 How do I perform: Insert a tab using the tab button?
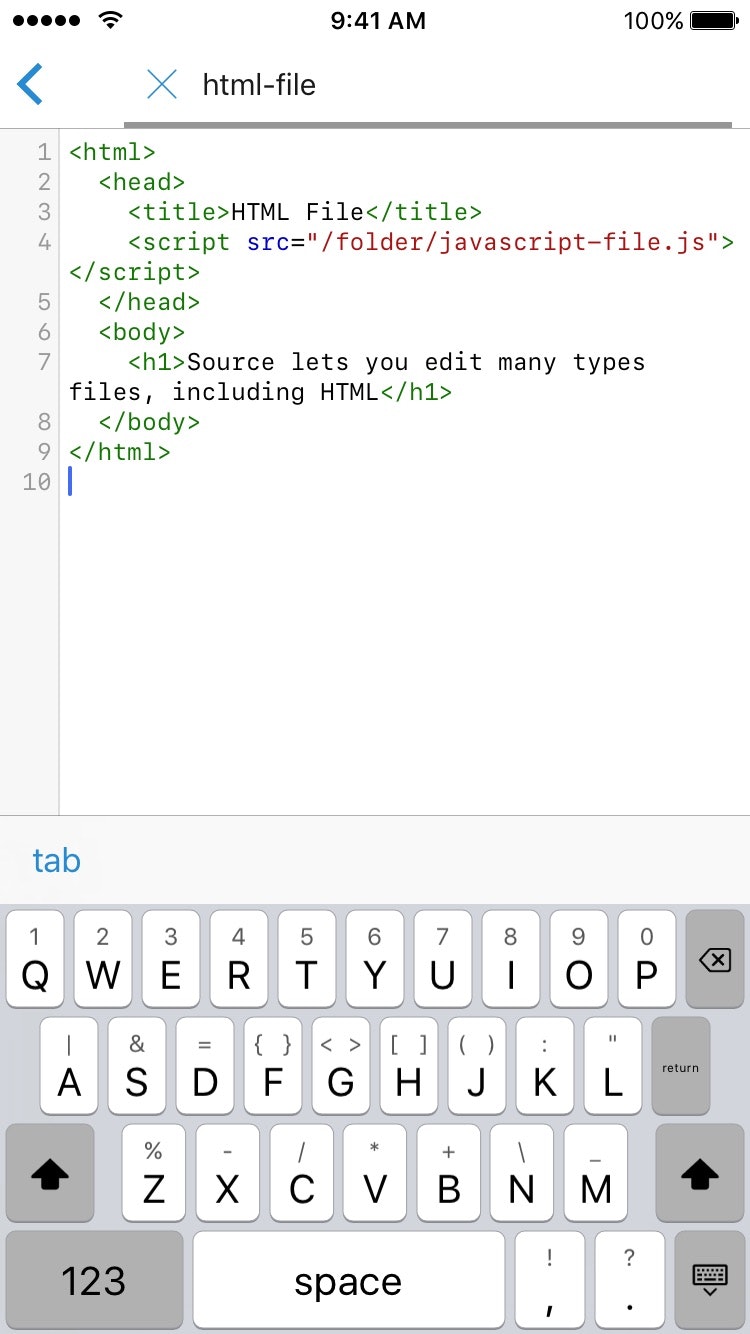[x=57, y=860]
